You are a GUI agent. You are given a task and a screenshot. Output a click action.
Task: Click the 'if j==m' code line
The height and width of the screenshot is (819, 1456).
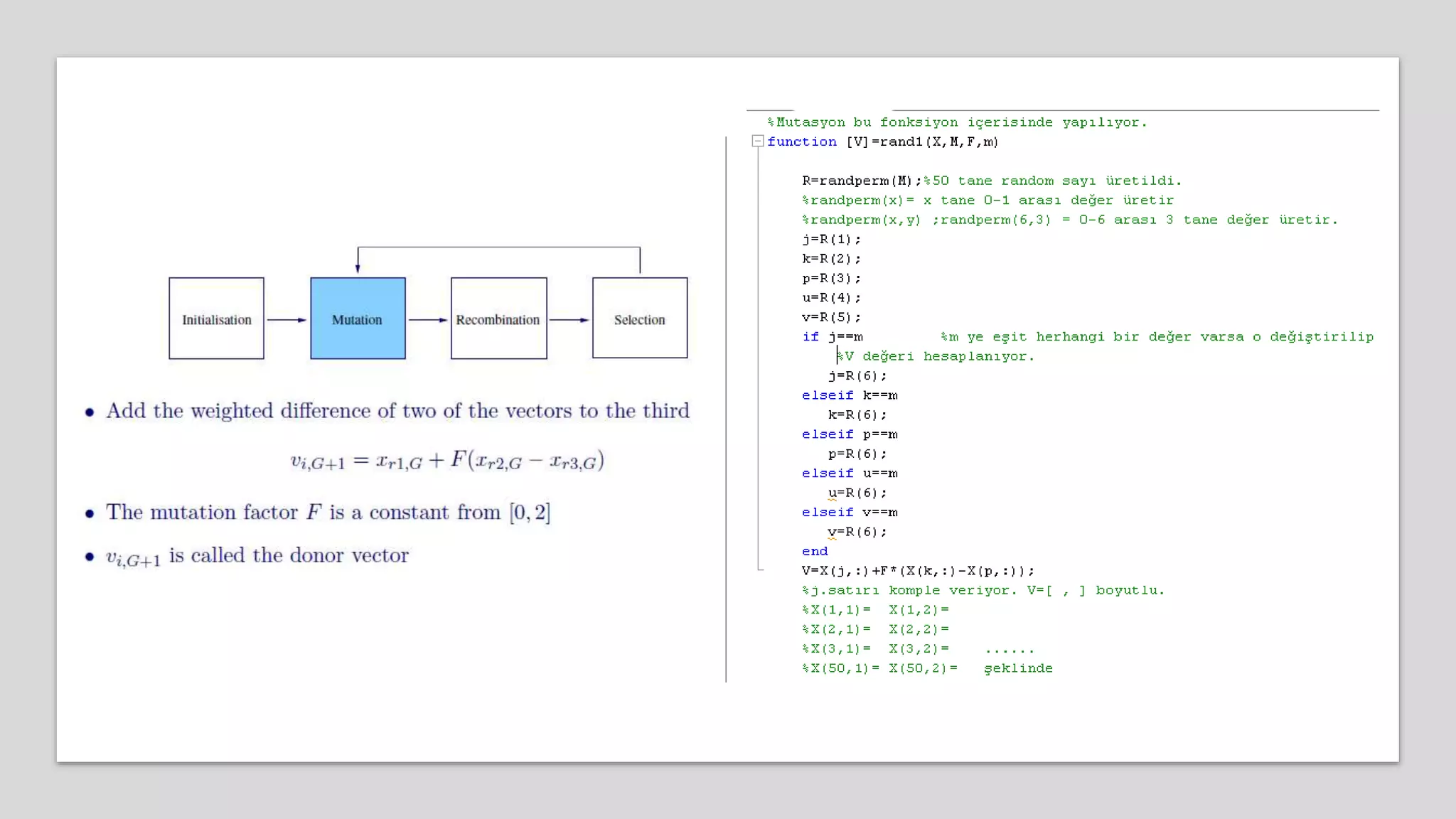click(833, 337)
